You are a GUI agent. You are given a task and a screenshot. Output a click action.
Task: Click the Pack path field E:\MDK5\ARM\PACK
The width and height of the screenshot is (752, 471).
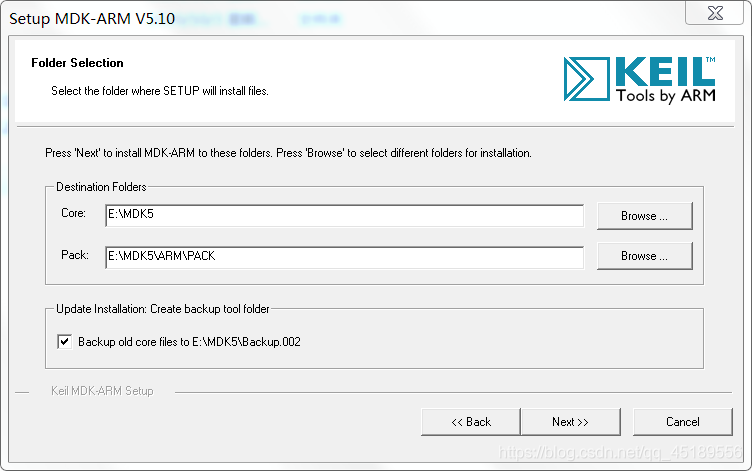pyautogui.click(x=344, y=258)
